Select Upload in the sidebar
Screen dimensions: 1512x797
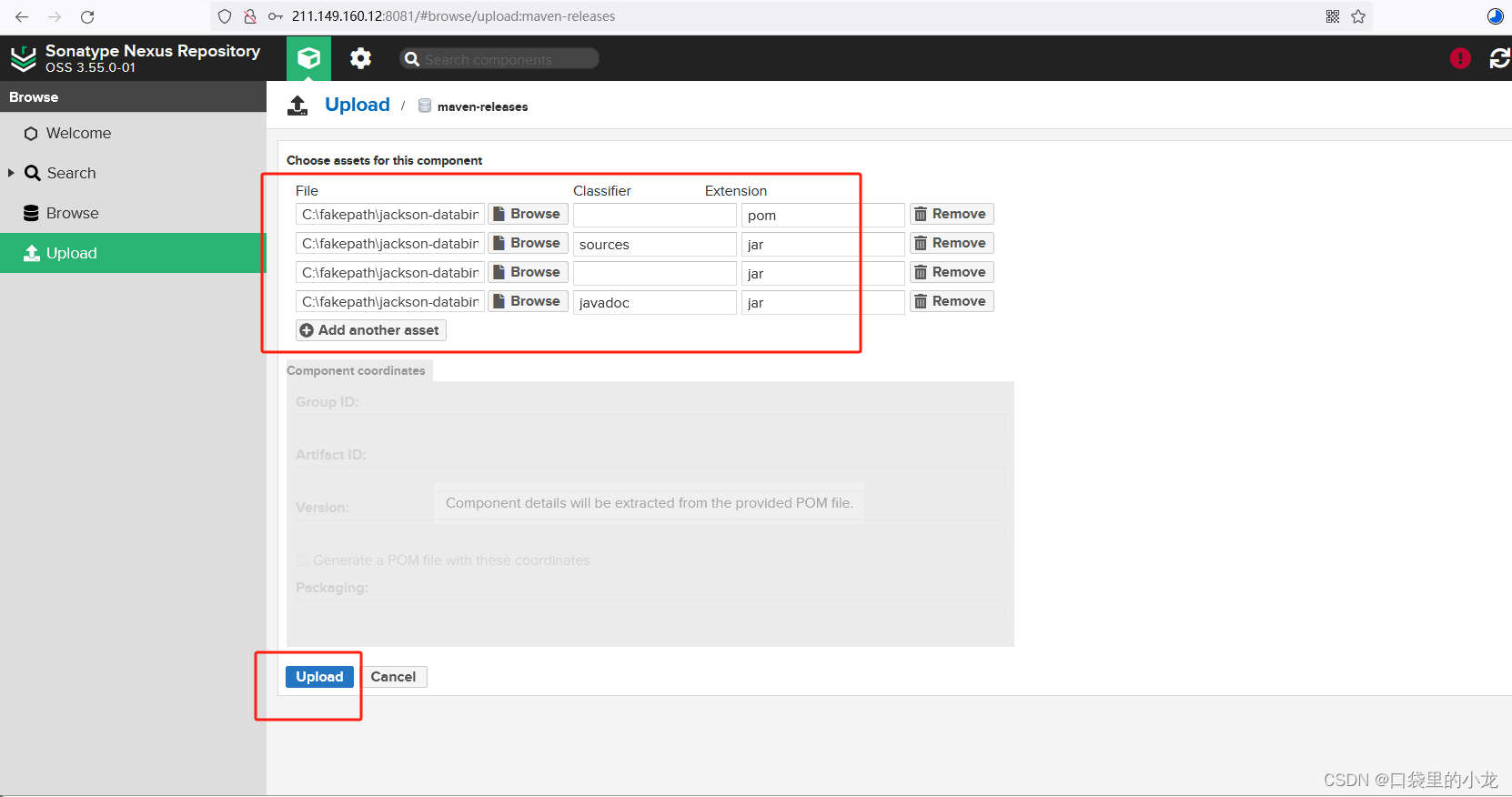pyautogui.click(x=133, y=253)
